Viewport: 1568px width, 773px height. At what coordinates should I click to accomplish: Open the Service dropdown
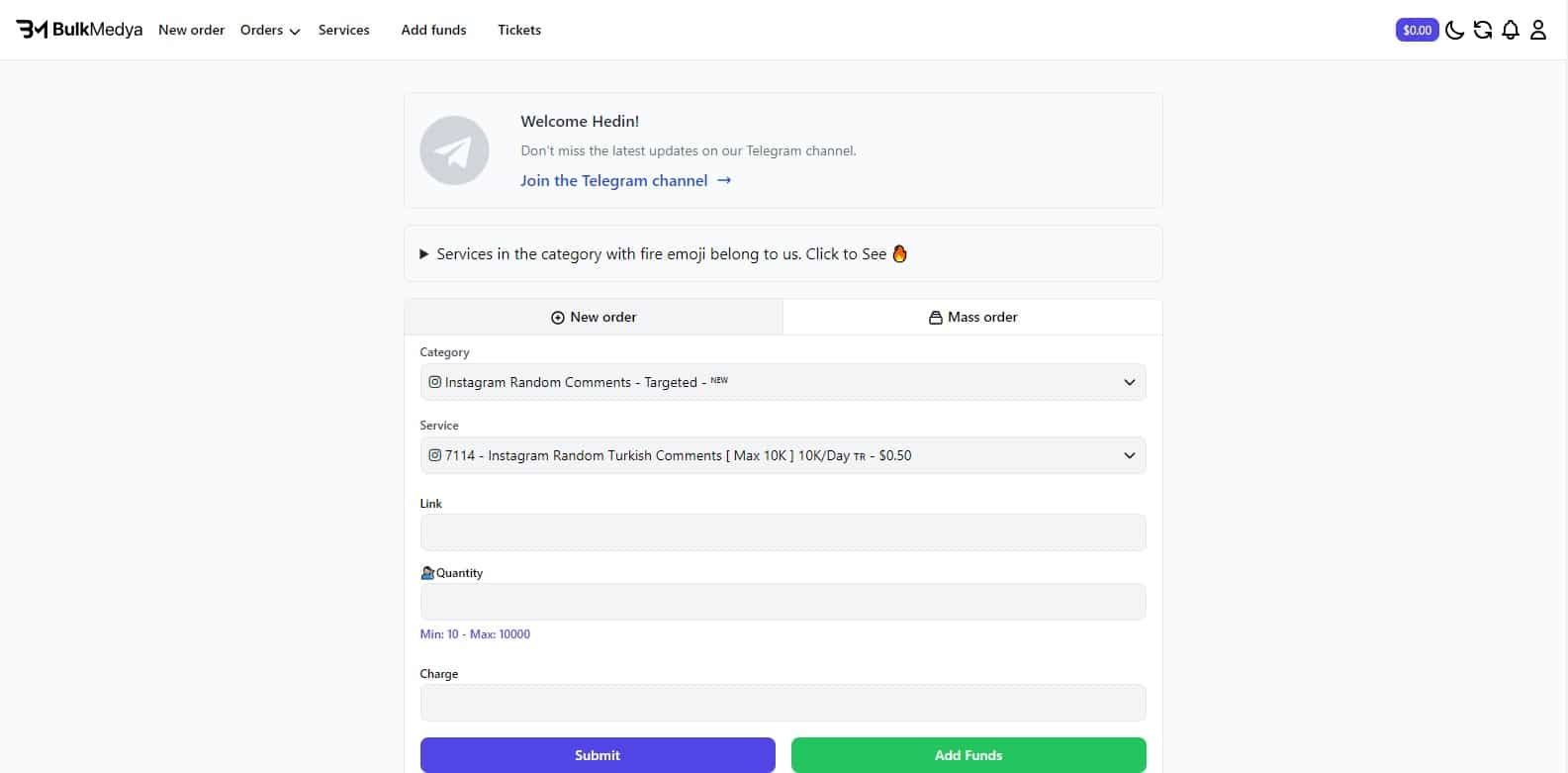point(783,455)
